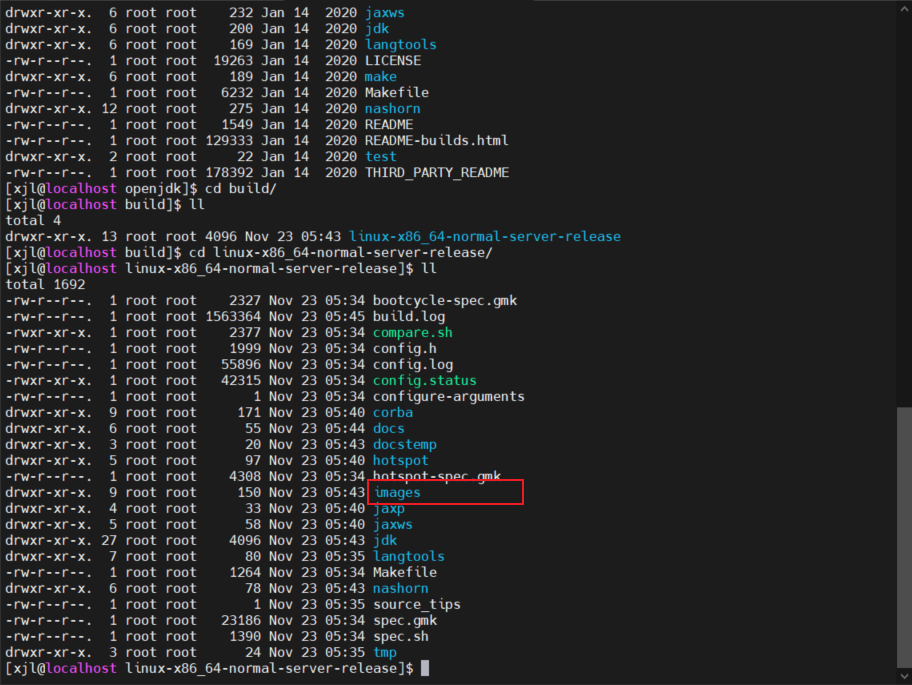Click the 1563364 file size value

tap(233, 316)
